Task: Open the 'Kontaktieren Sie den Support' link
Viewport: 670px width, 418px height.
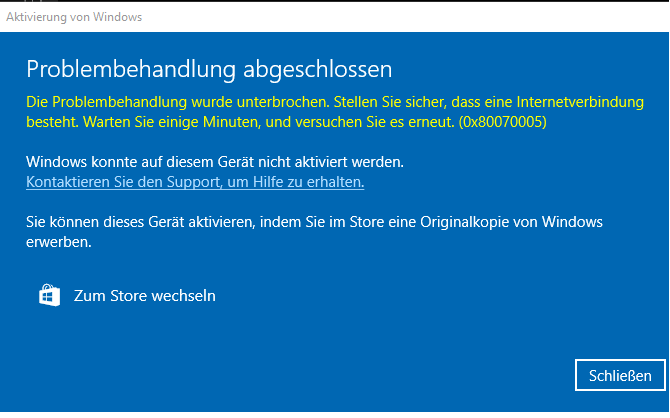Action: click(195, 182)
